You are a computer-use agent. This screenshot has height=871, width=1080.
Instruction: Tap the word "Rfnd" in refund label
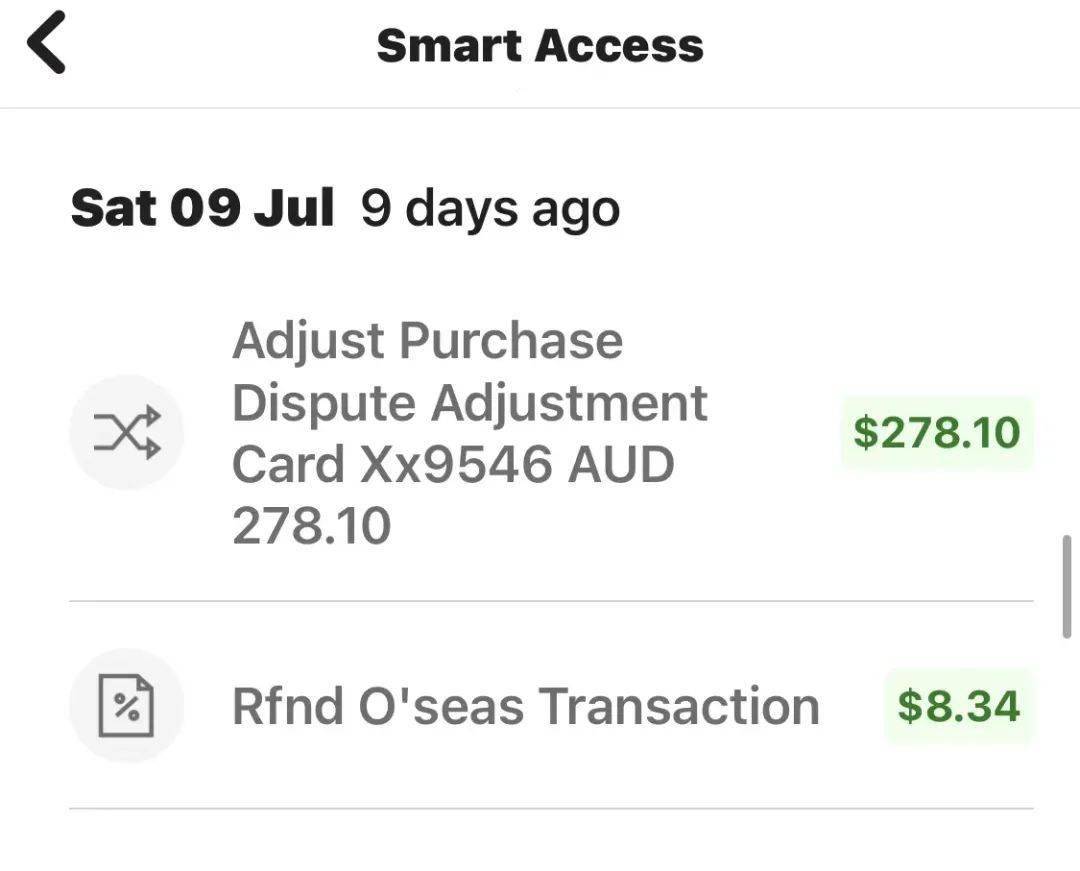pos(288,706)
